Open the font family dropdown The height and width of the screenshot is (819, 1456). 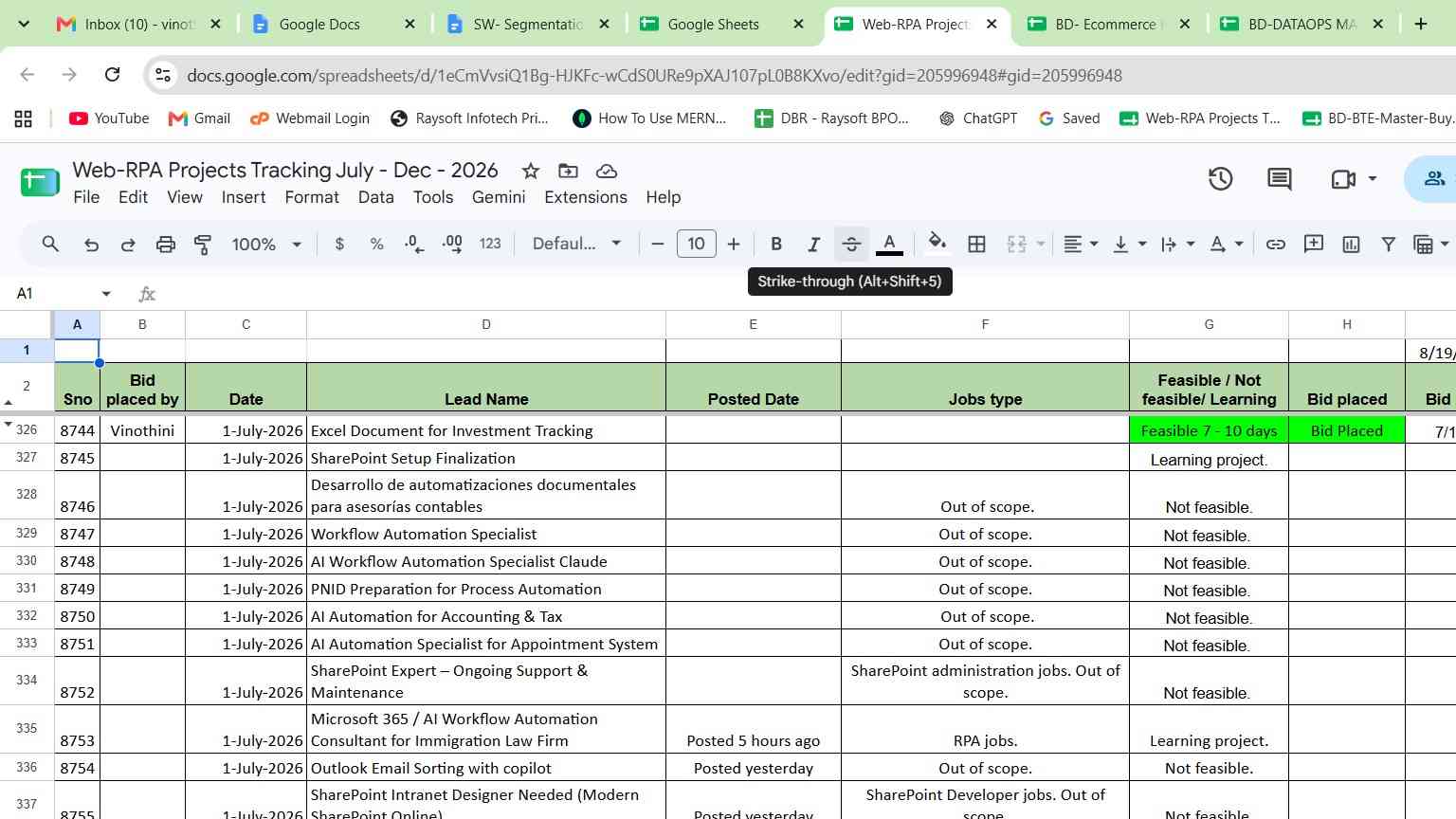coord(576,245)
